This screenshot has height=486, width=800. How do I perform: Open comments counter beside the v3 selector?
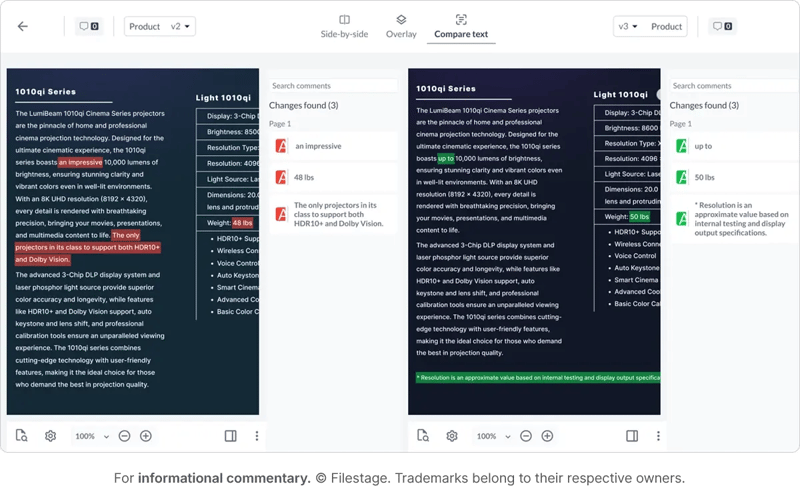click(x=722, y=27)
